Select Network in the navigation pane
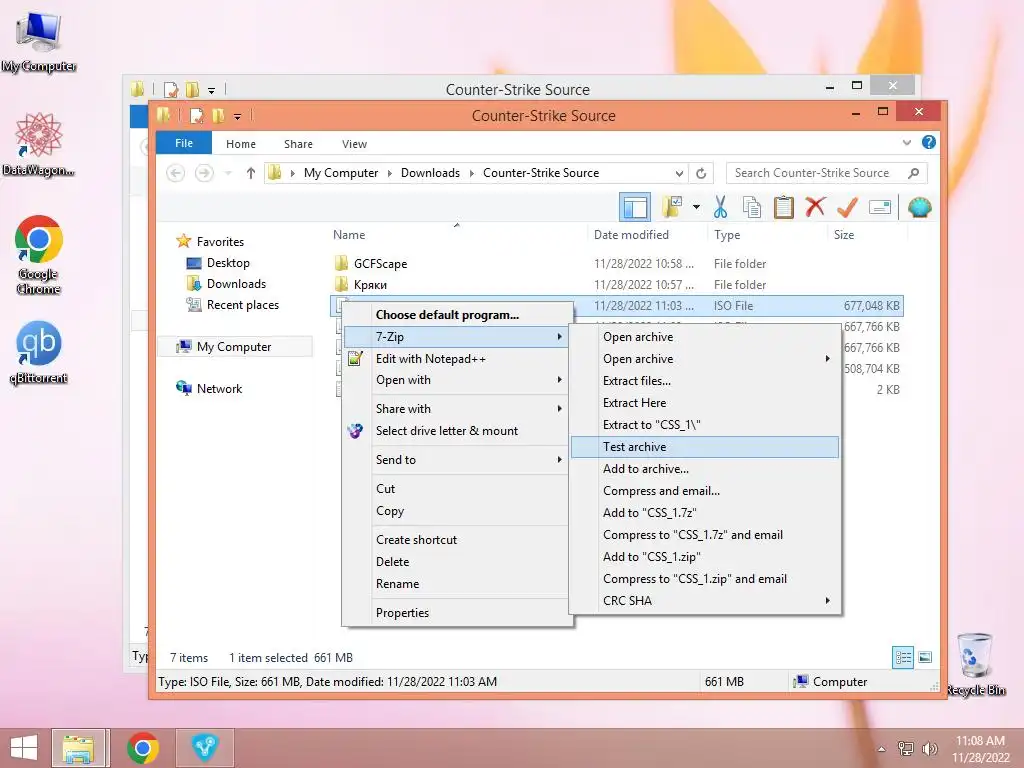This screenshot has width=1024, height=768. (219, 389)
